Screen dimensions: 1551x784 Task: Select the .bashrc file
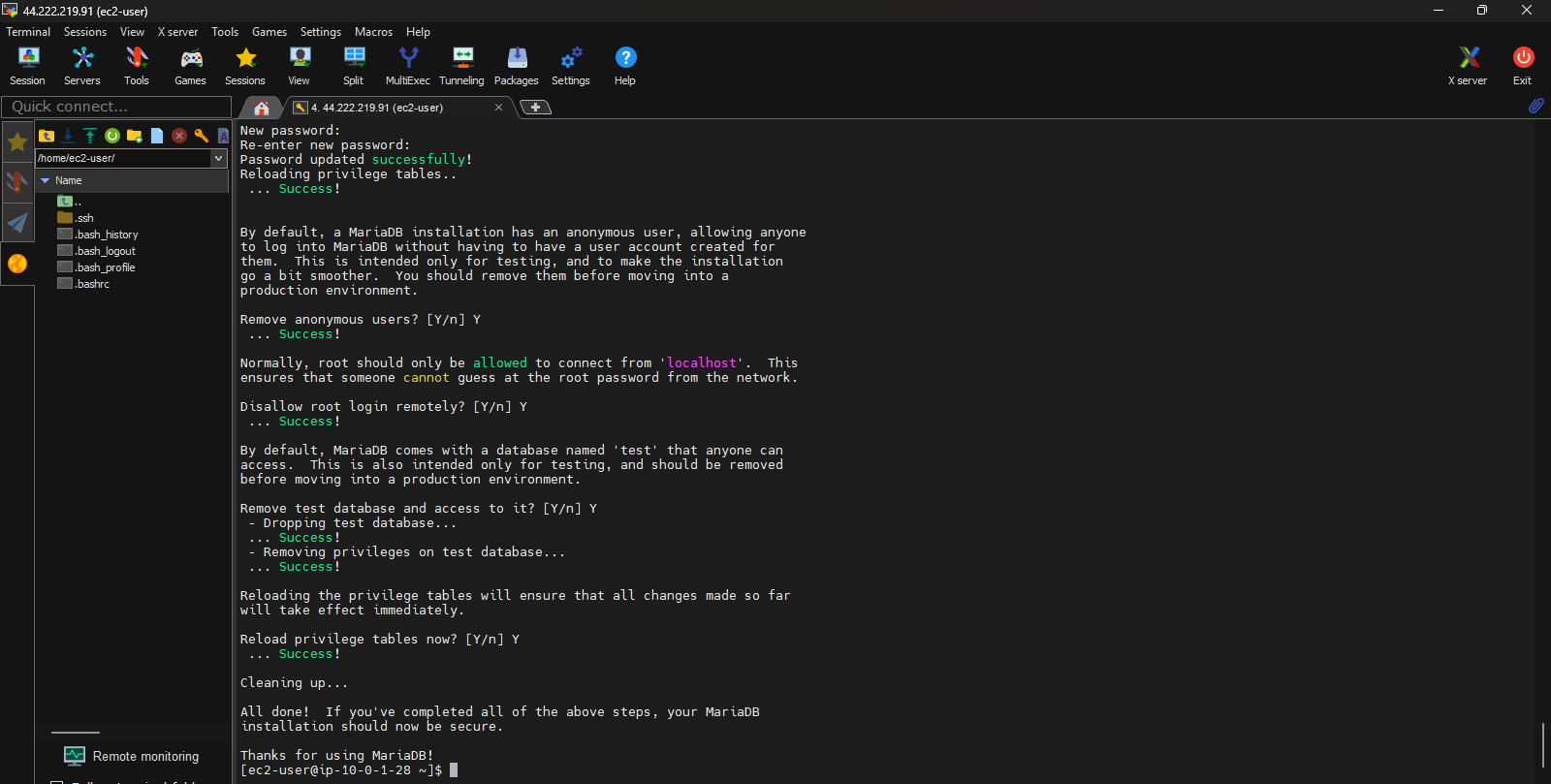[83, 284]
